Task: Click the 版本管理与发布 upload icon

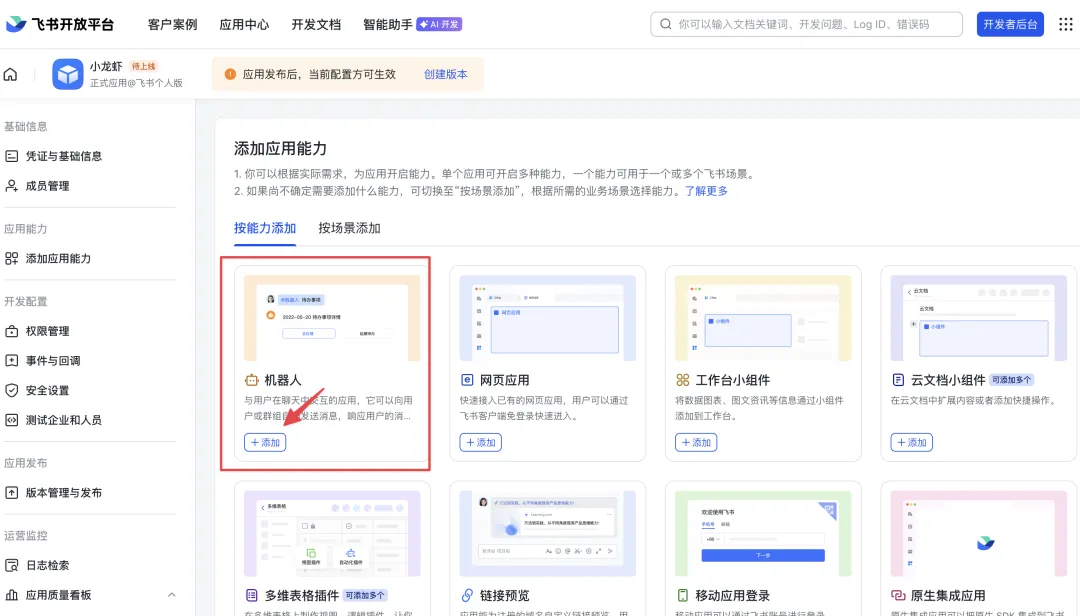Action: [12, 493]
